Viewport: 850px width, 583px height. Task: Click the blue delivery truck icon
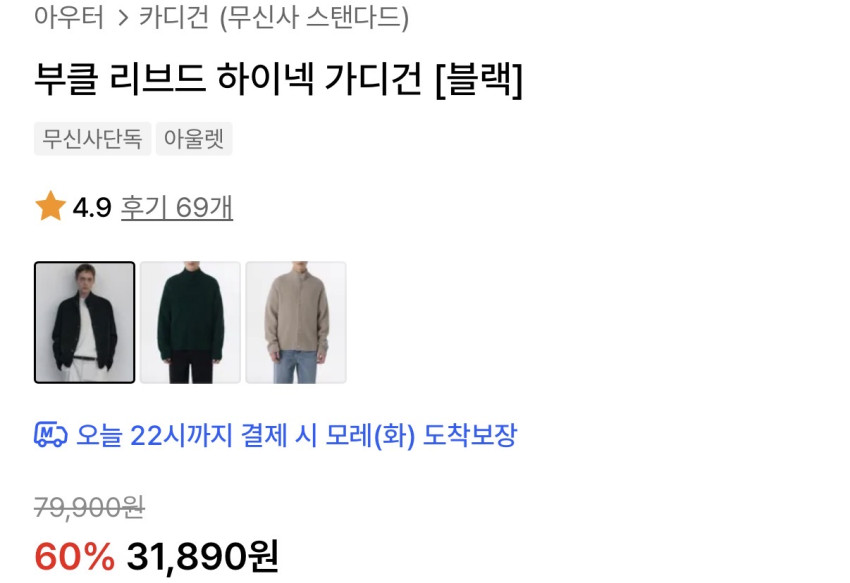[51, 435]
